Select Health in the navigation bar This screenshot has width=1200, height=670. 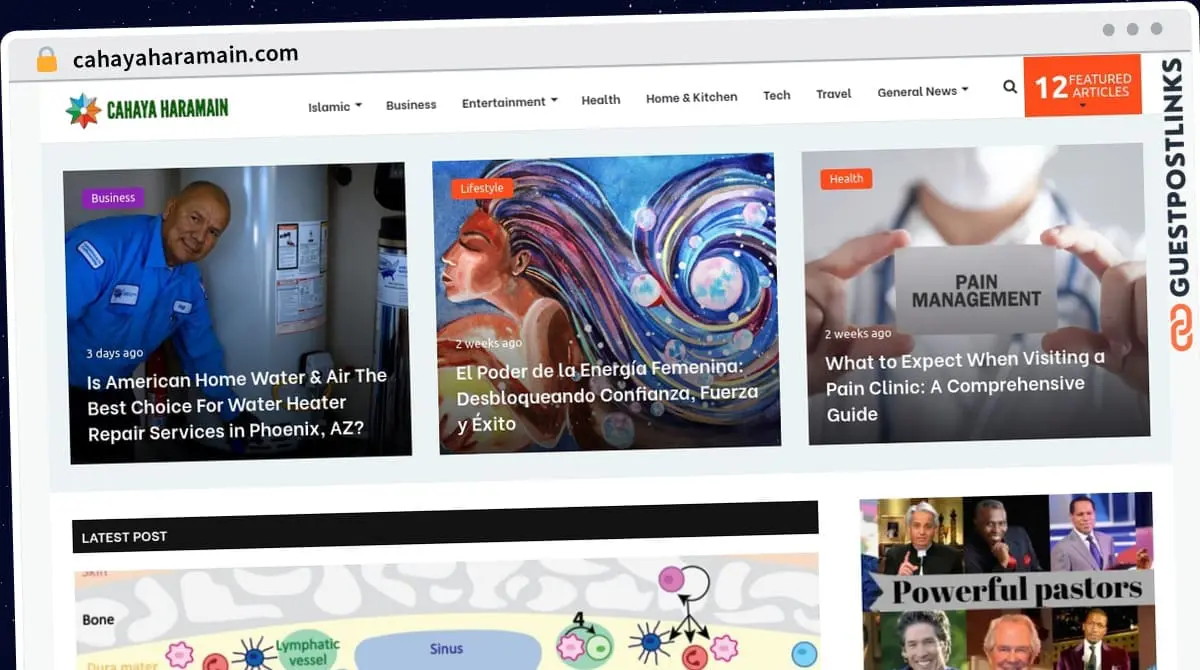point(601,100)
